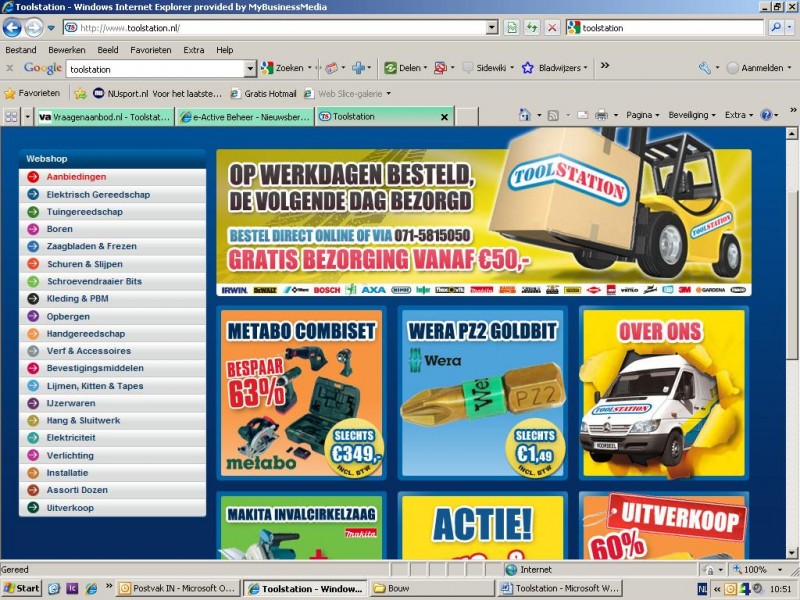Open the Metabo Combiset offer tile
800x600 pixels.
click(302, 393)
